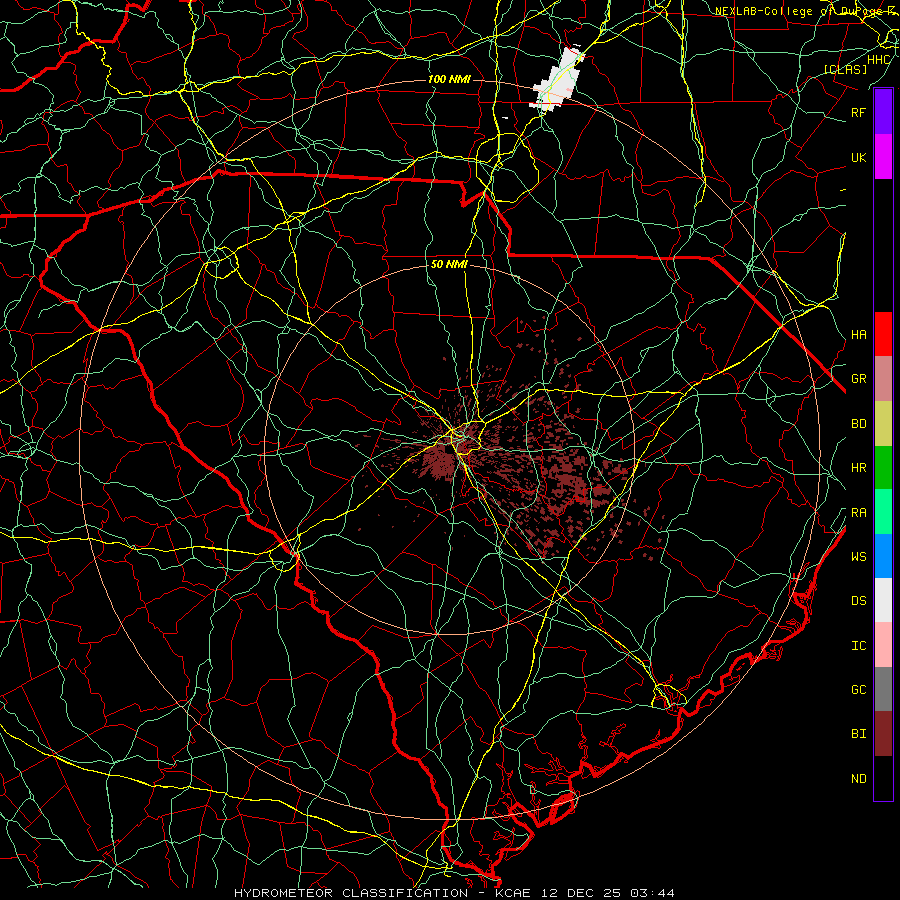Click the BD yellow legend swatch
This screenshot has width=900, height=900.
(883, 424)
